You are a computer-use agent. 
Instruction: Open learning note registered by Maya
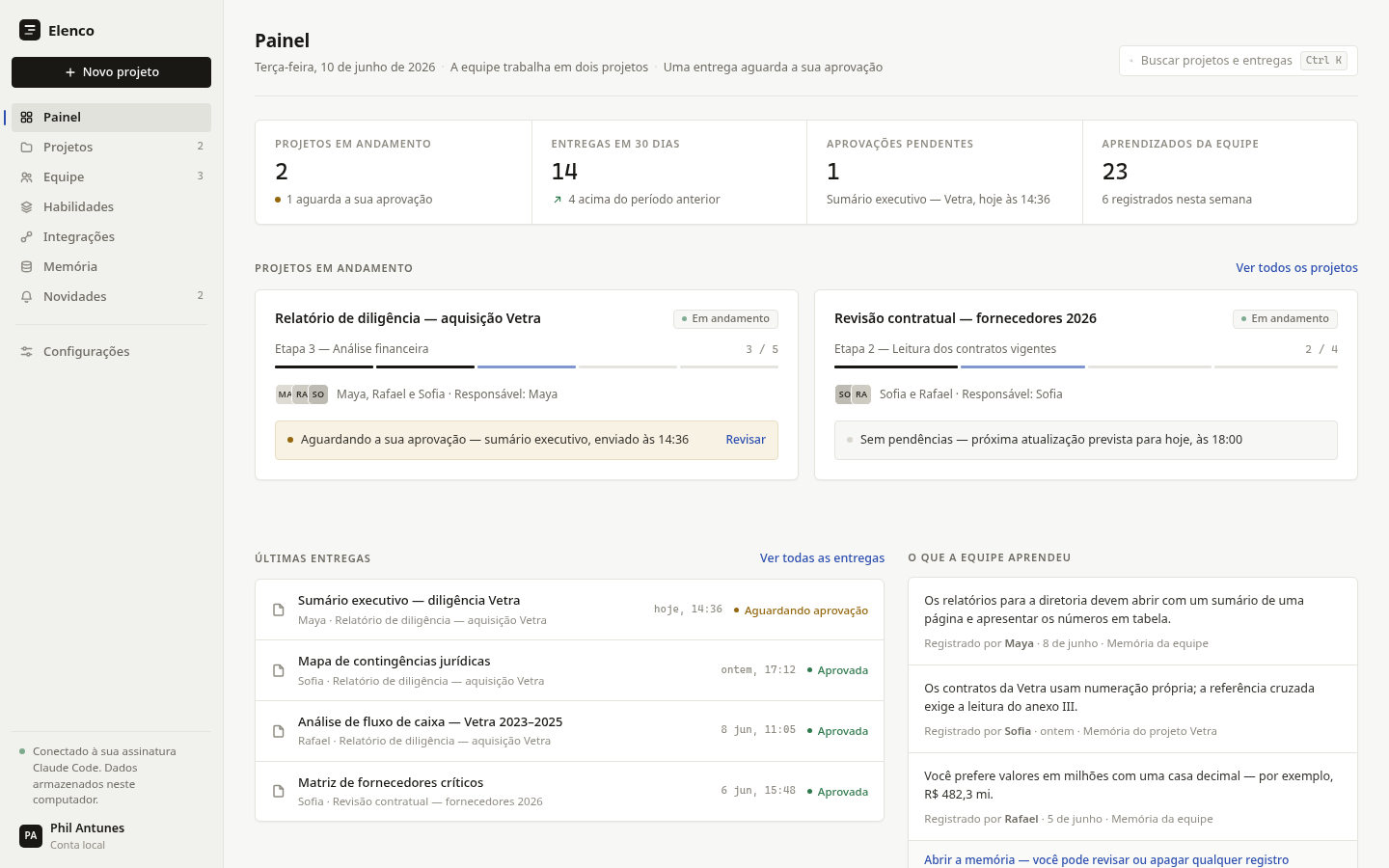[1132, 621]
